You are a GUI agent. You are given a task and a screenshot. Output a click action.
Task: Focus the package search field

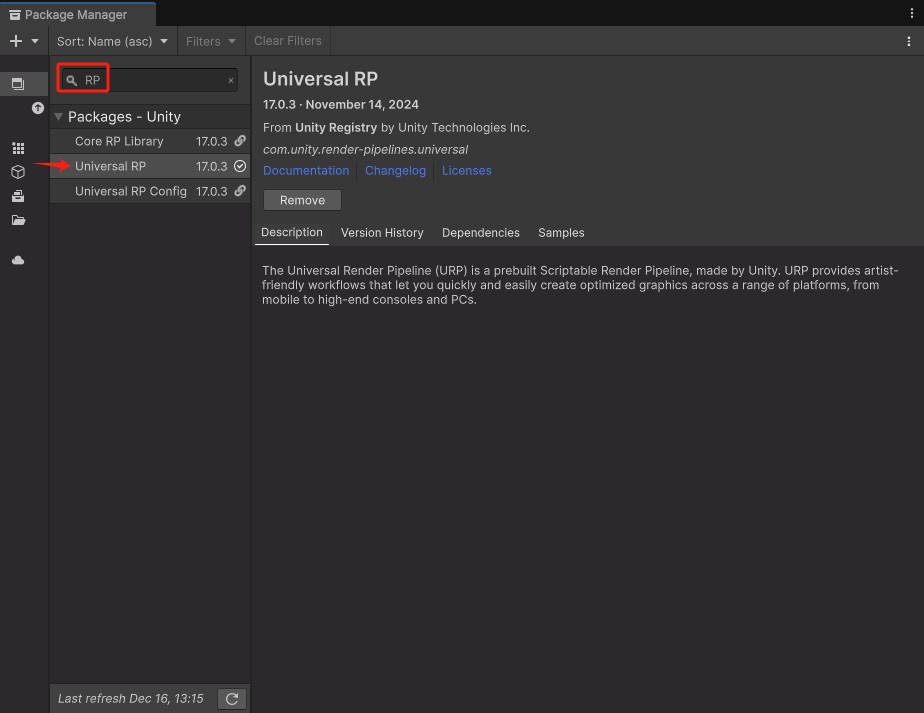point(148,80)
